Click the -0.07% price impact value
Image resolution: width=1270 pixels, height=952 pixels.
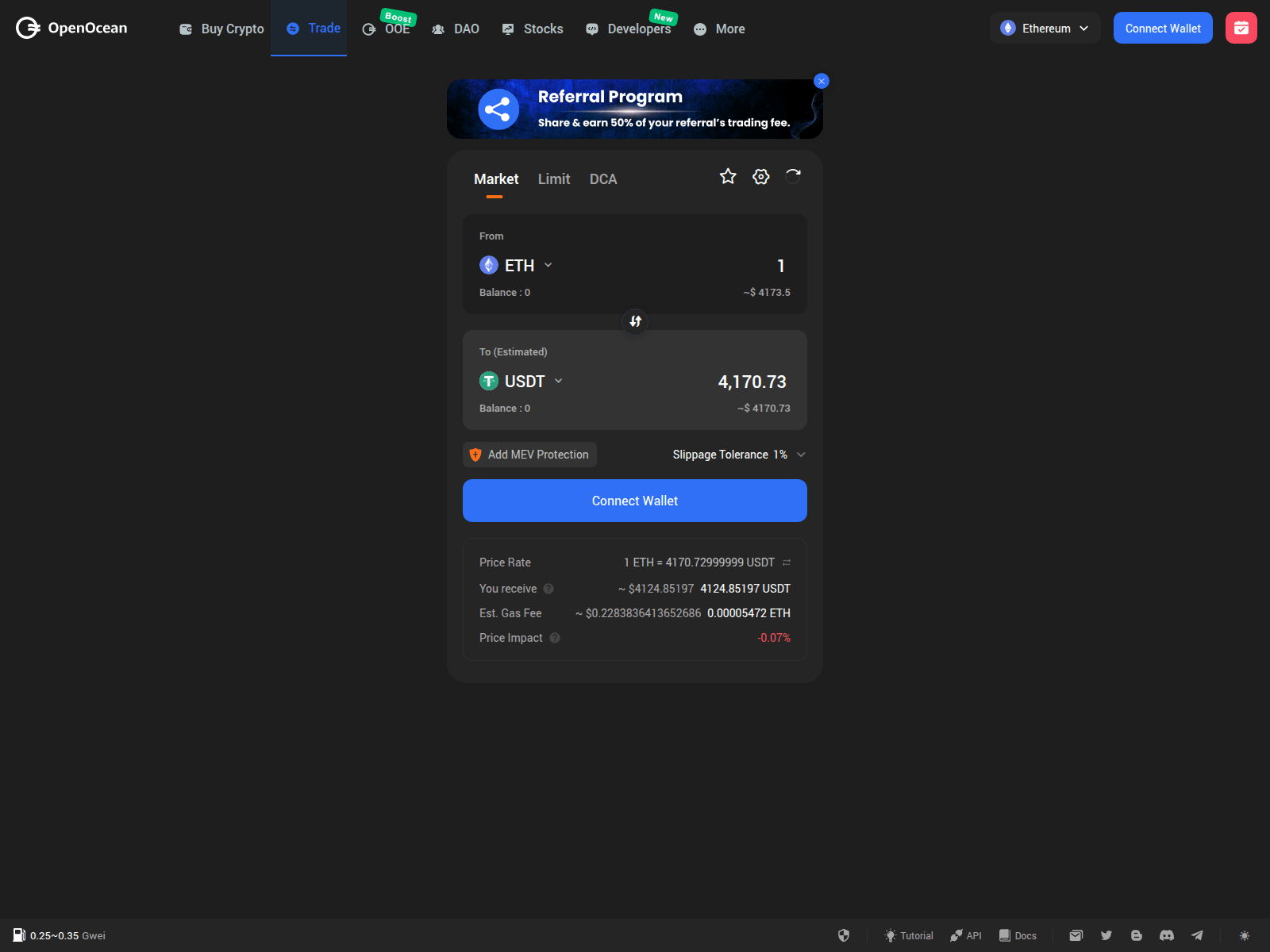point(774,638)
